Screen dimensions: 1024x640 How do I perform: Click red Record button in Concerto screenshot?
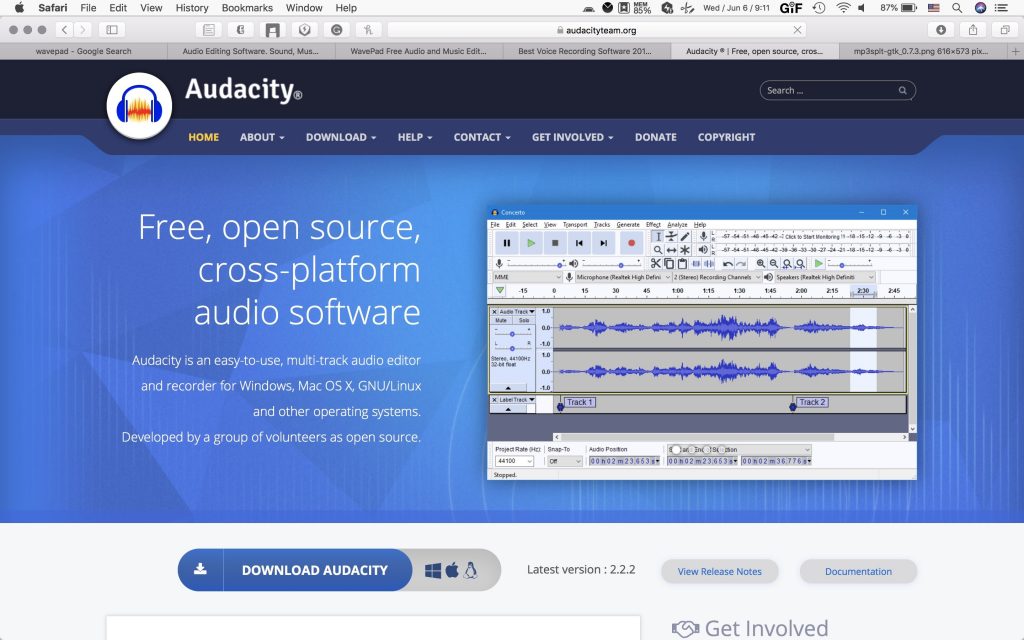click(631, 243)
